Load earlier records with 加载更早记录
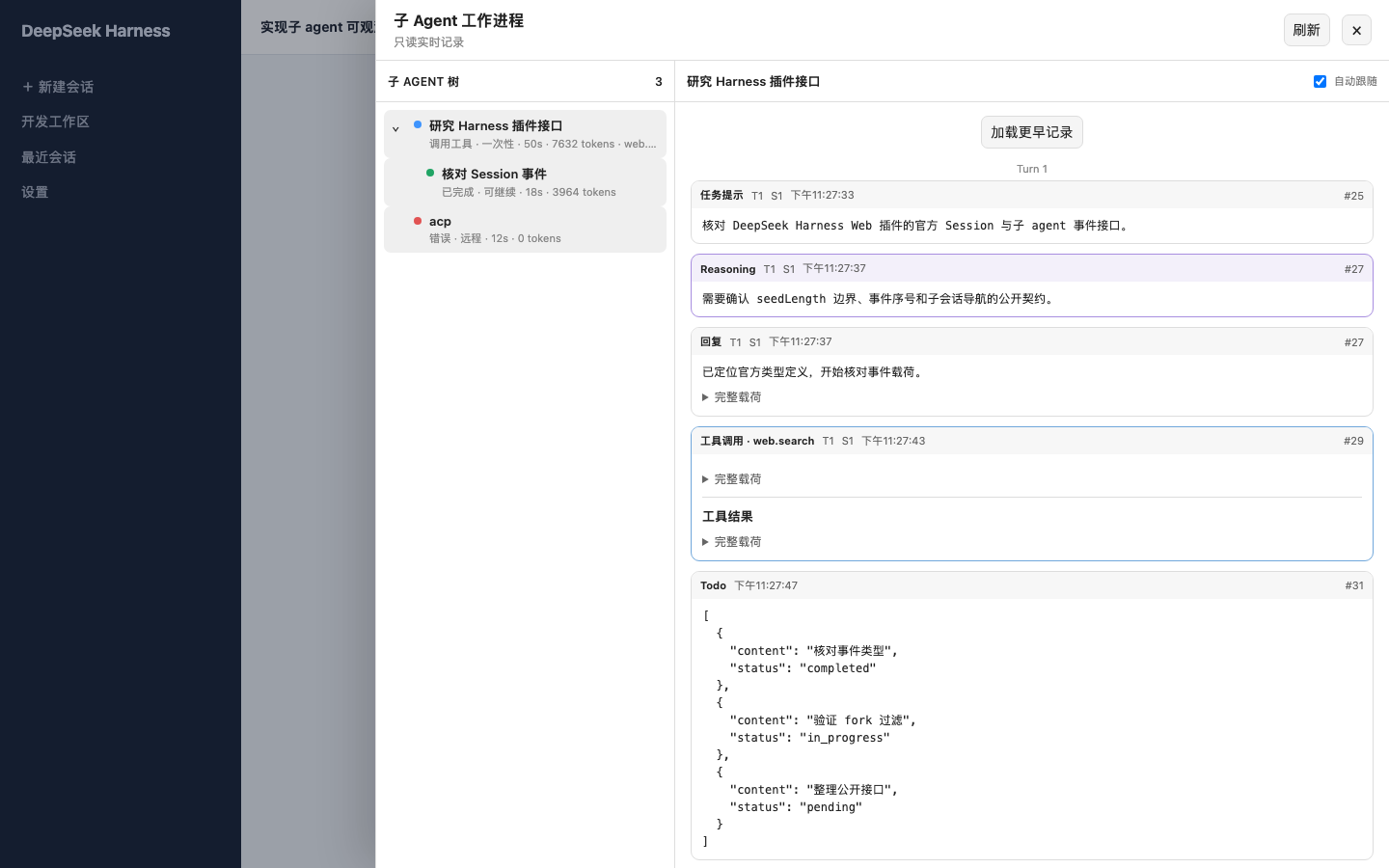This screenshot has width=1389, height=868. [x=1031, y=132]
